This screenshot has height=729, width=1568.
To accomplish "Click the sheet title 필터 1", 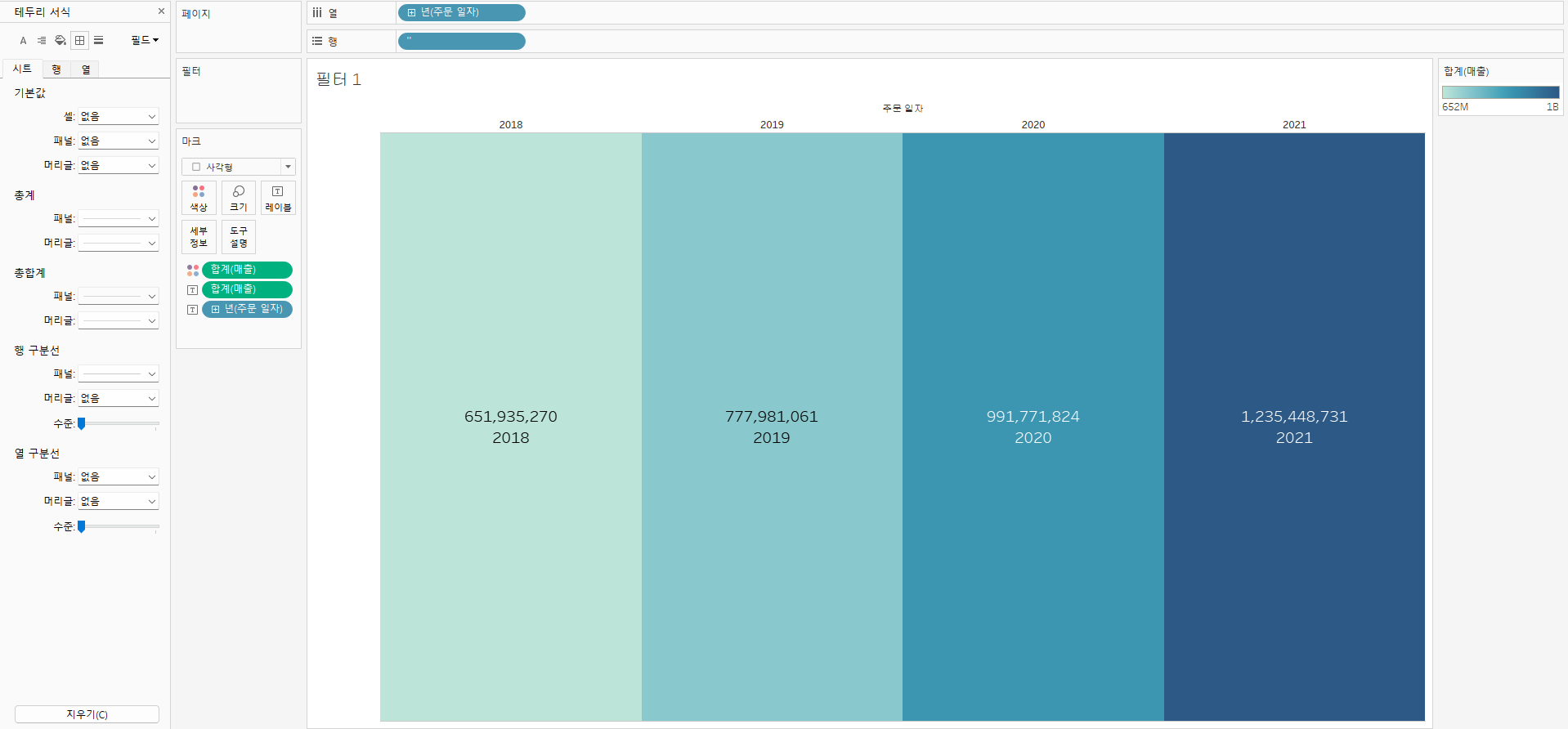I will [x=338, y=79].
